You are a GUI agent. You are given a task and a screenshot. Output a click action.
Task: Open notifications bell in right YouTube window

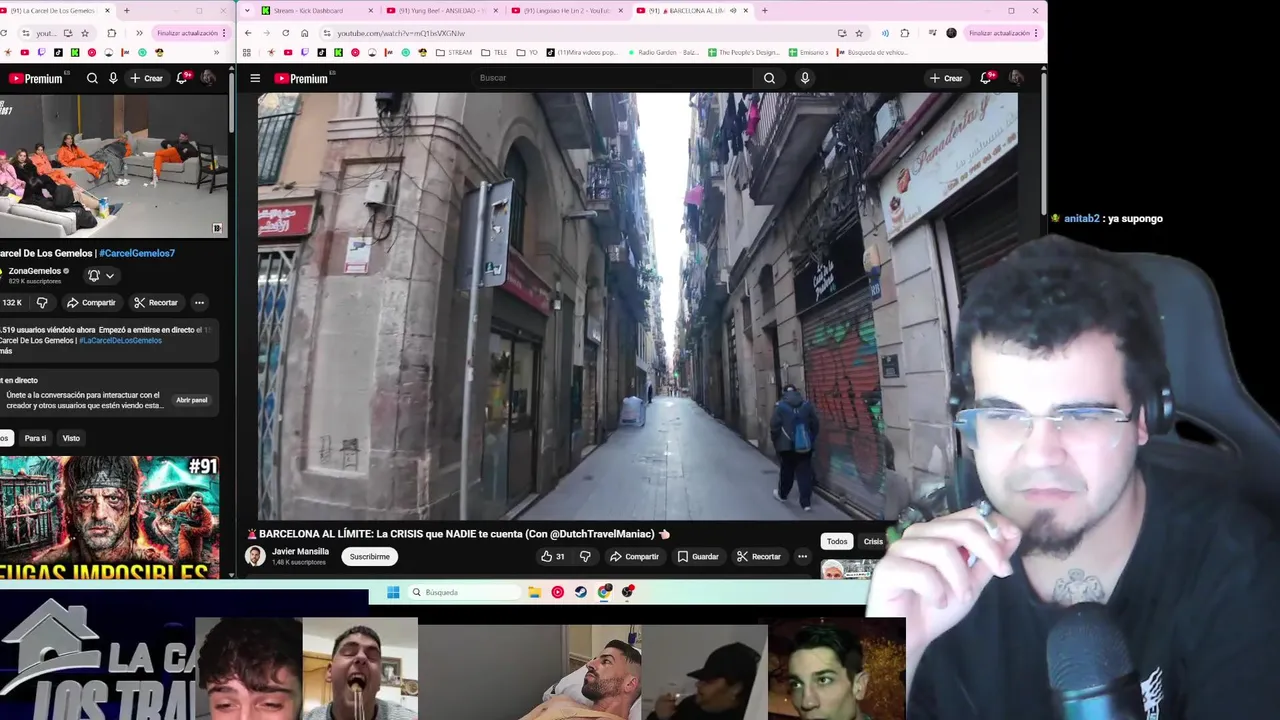tap(987, 78)
